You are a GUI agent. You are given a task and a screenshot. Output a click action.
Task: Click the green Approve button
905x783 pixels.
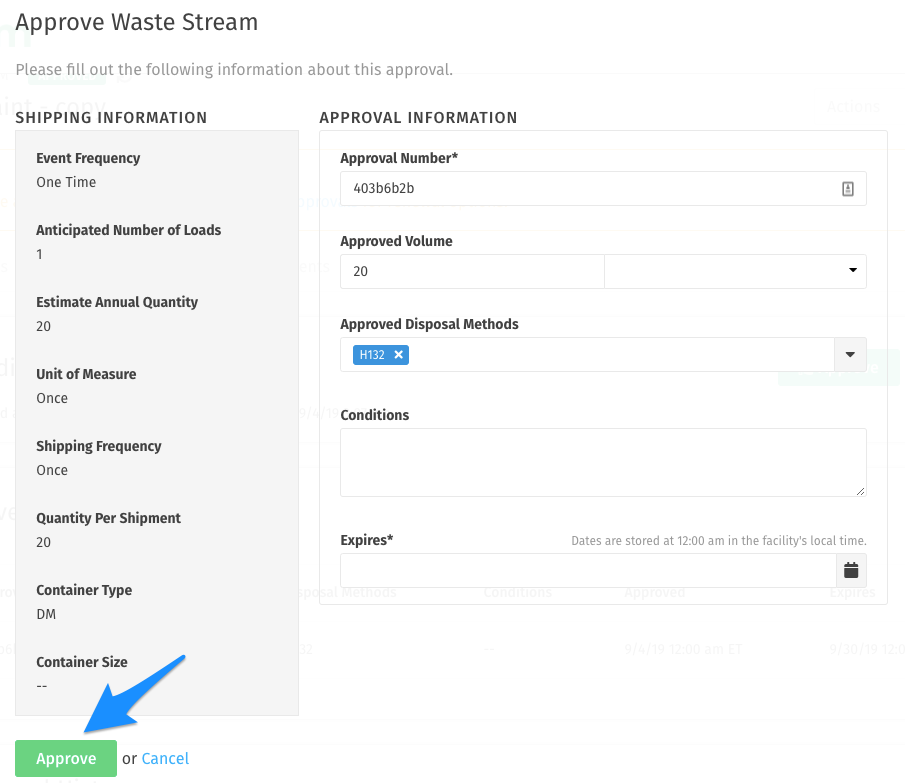[66, 758]
